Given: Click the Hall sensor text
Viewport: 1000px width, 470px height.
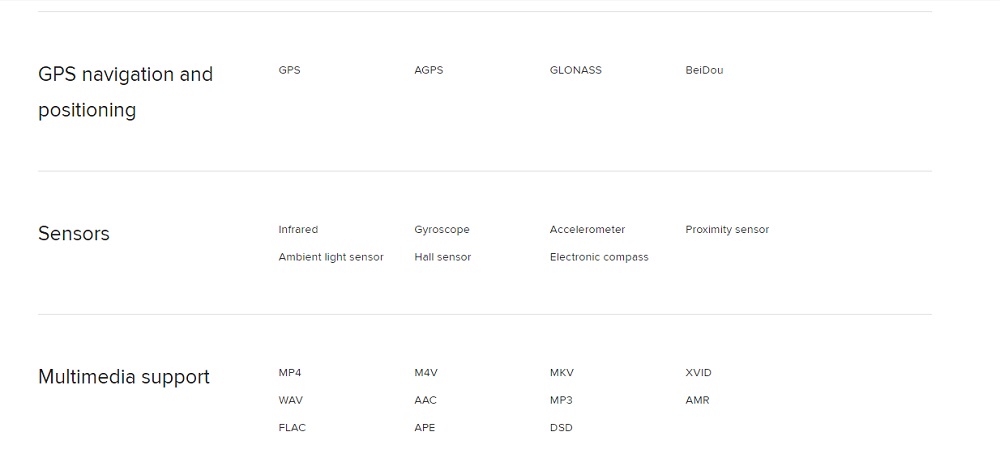Looking at the screenshot, I should [442, 257].
